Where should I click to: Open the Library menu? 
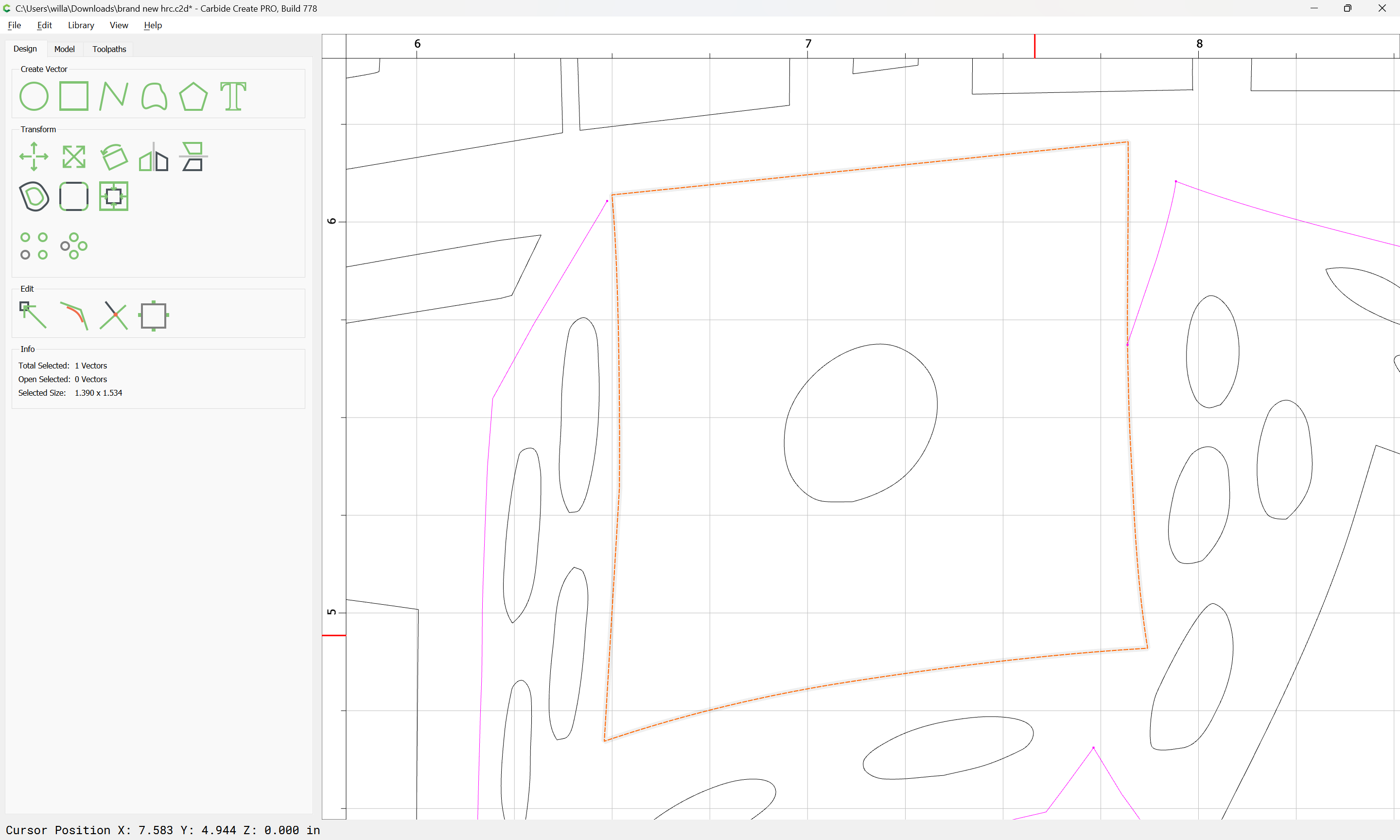pyautogui.click(x=81, y=25)
